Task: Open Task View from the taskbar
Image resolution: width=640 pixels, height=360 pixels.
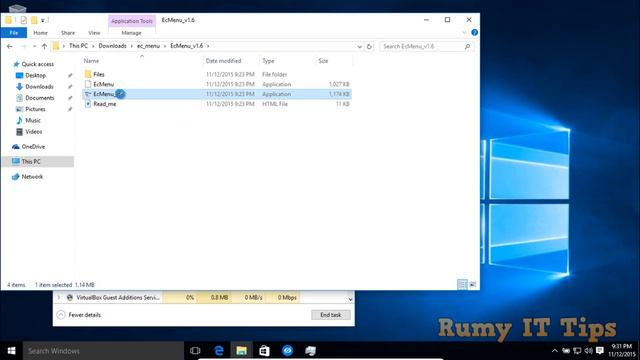Action: [x=195, y=351]
